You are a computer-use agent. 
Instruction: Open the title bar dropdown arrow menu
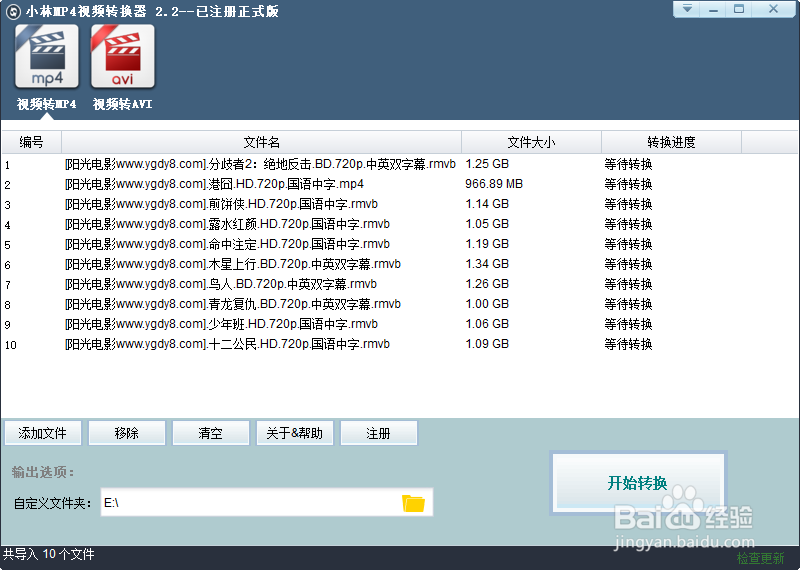[x=687, y=9]
